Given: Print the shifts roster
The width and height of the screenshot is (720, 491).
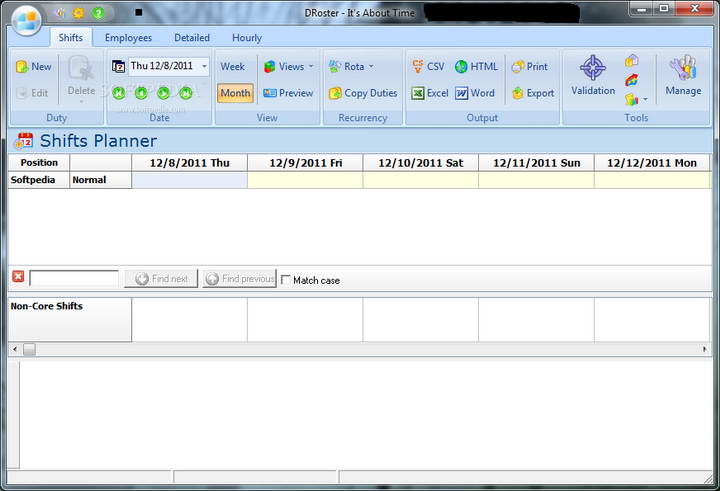Looking at the screenshot, I should point(529,67).
